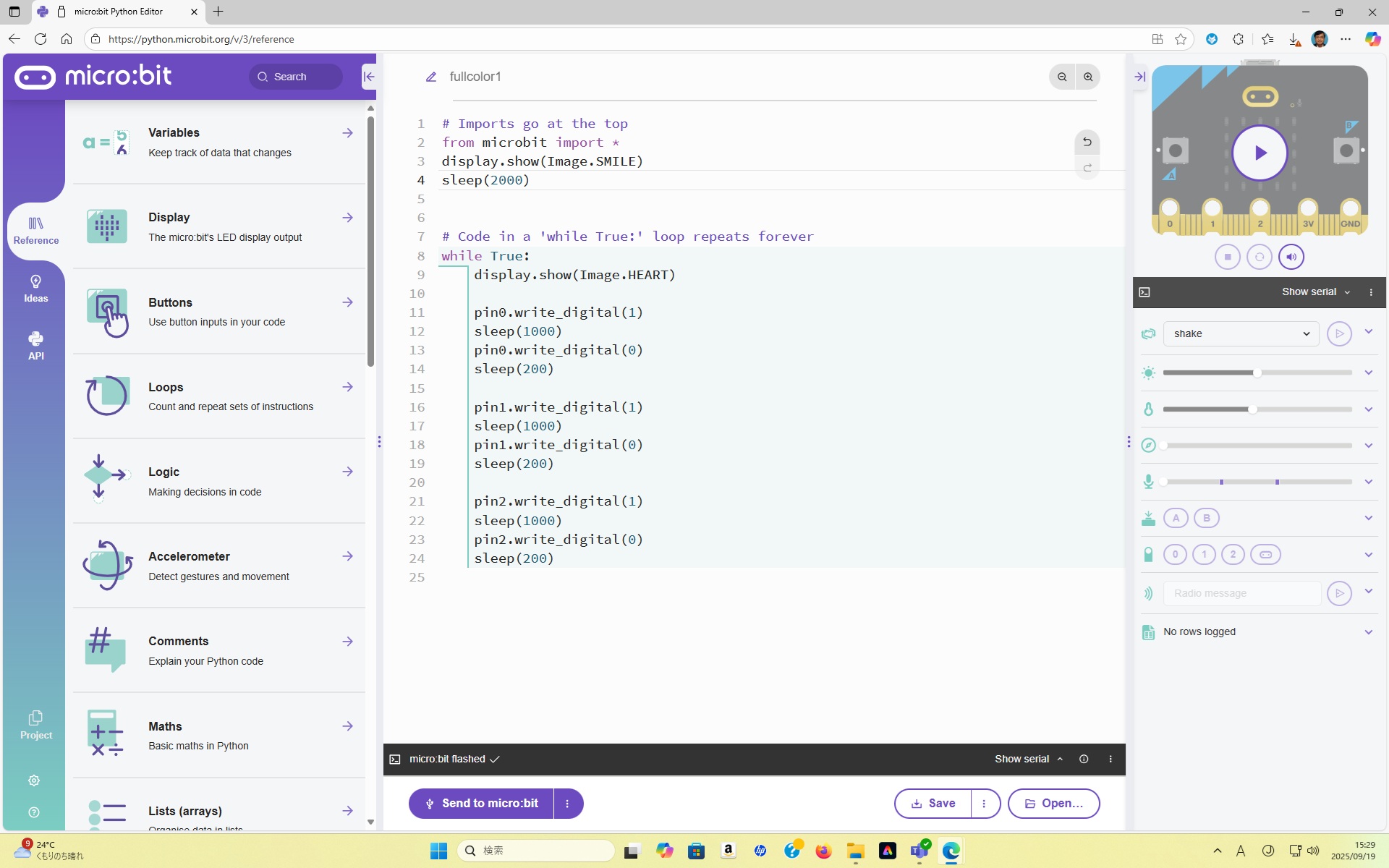
Task: Click the Open... button
Action: coord(1053,804)
